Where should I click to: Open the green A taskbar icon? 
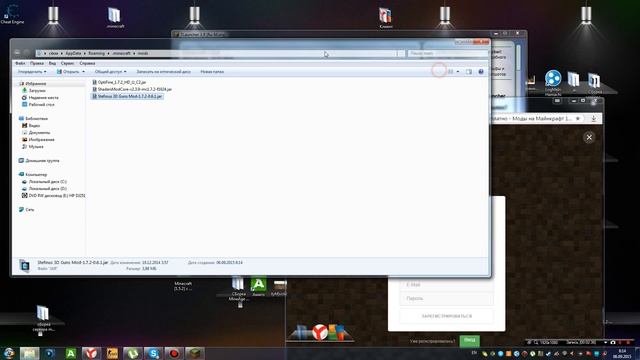click(x=71, y=353)
